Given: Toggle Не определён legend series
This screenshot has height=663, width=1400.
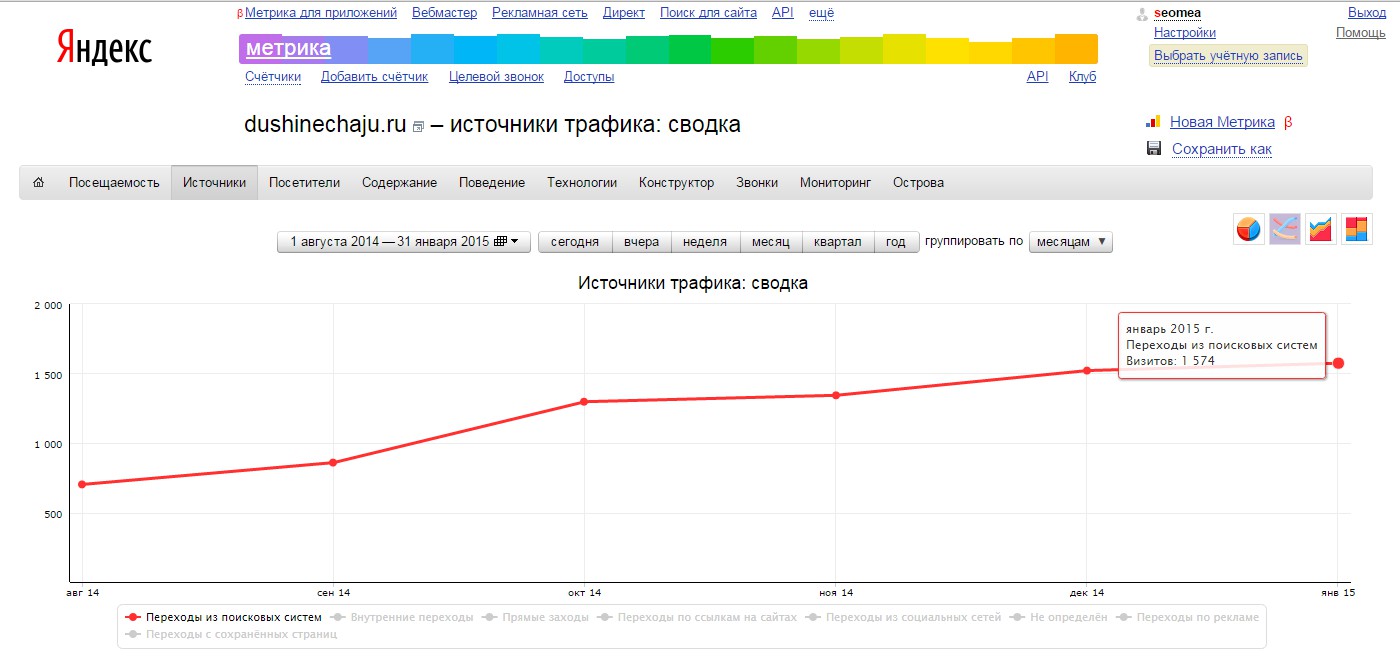Looking at the screenshot, I should 1058,617.
